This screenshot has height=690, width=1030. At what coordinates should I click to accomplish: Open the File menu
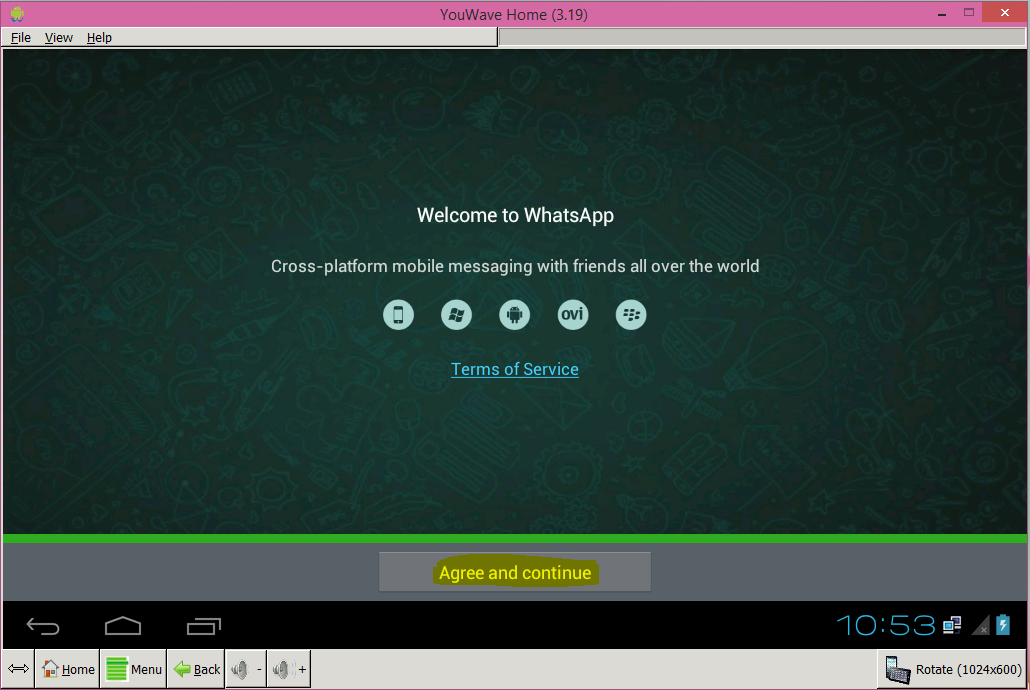point(20,37)
